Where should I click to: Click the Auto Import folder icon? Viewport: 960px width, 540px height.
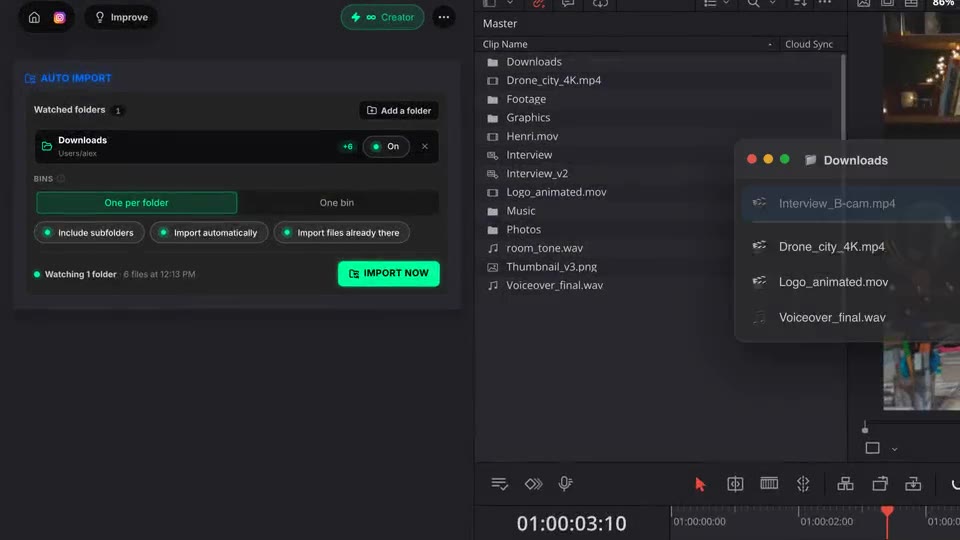click(x=30, y=78)
